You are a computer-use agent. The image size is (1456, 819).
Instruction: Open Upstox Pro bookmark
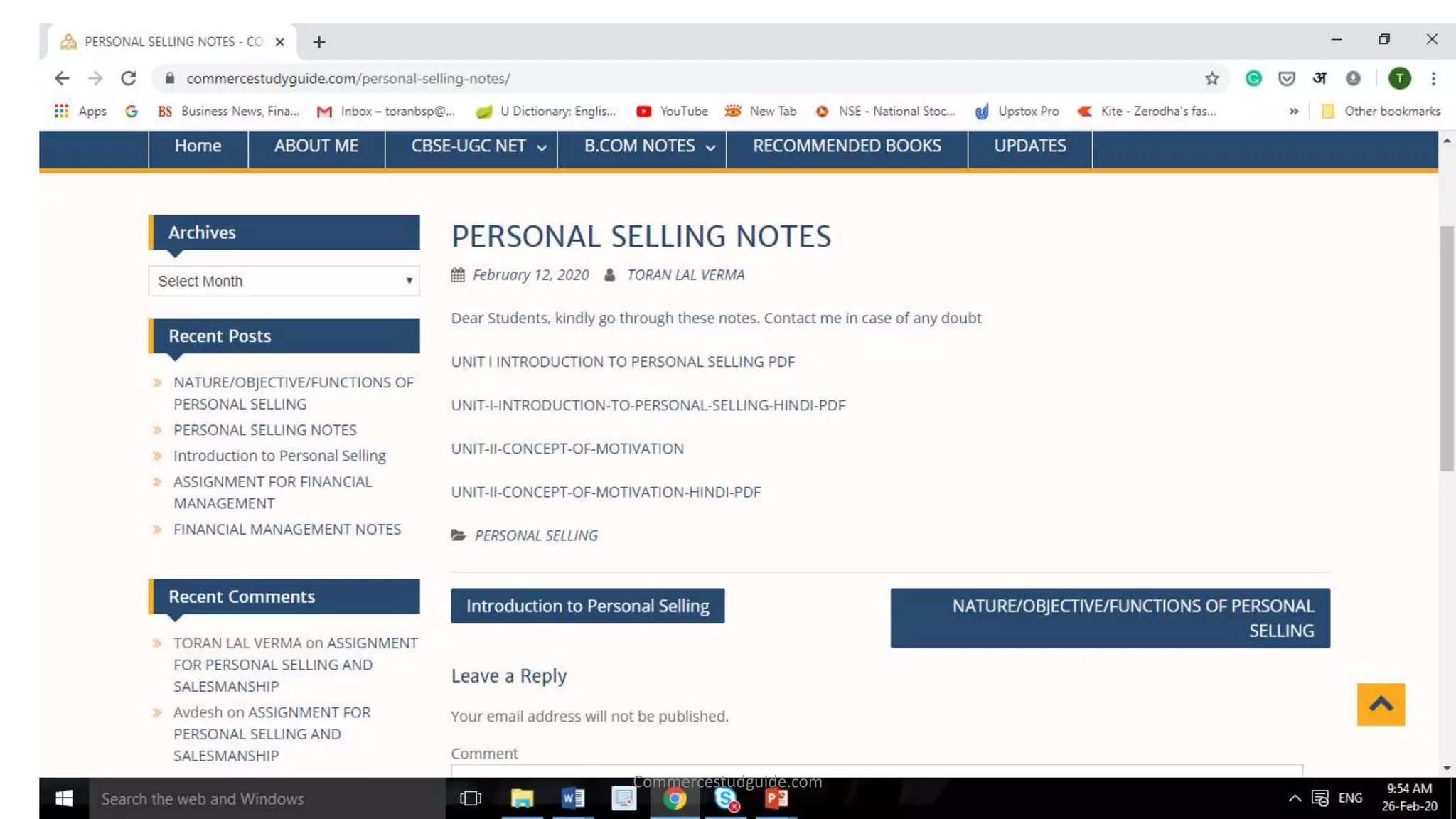(1017, 111)
